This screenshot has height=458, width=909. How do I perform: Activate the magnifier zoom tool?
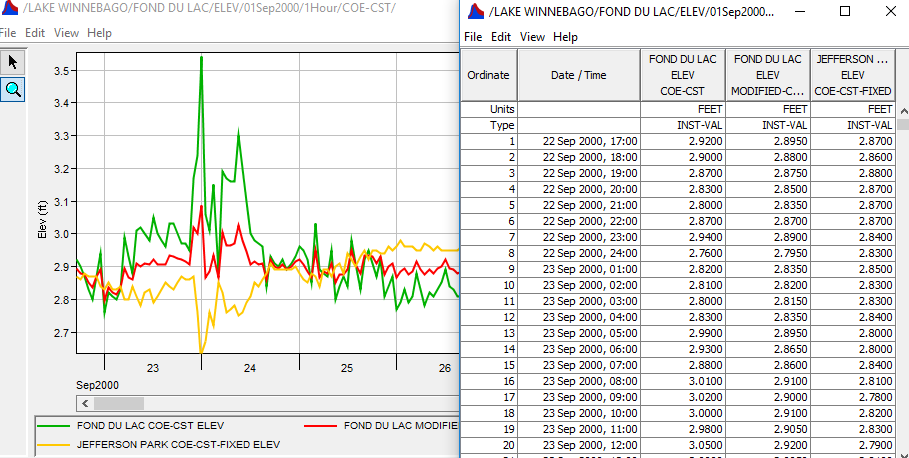tap(13, 89)
